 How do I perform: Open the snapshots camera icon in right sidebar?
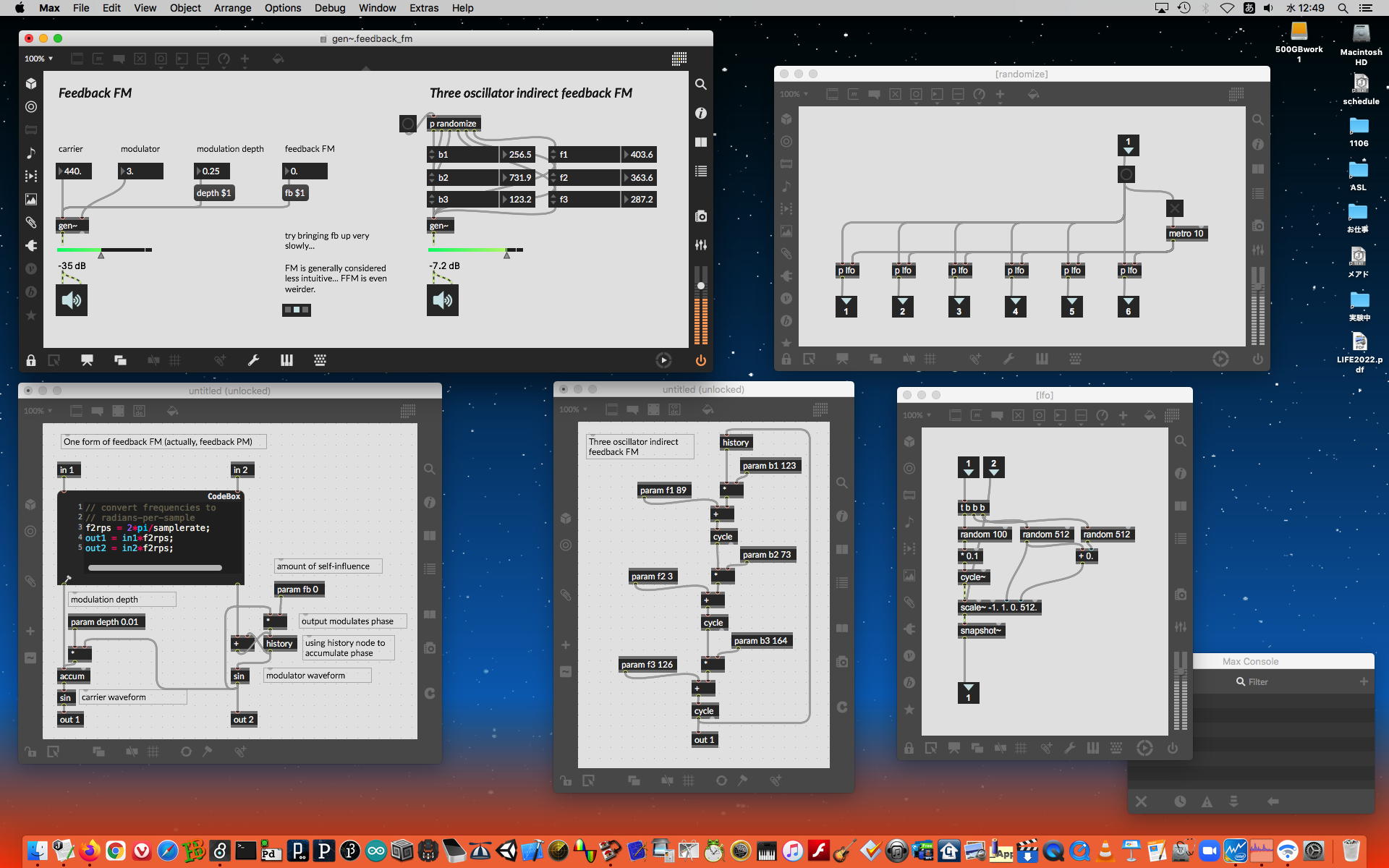click(x=700, y=216)
